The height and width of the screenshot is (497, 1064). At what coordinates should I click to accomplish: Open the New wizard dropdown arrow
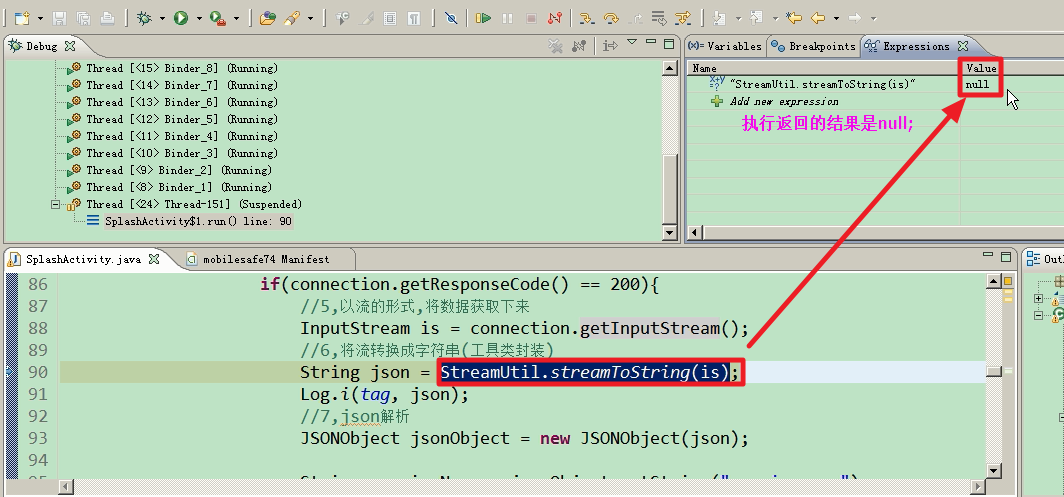[x=41, y=19]
